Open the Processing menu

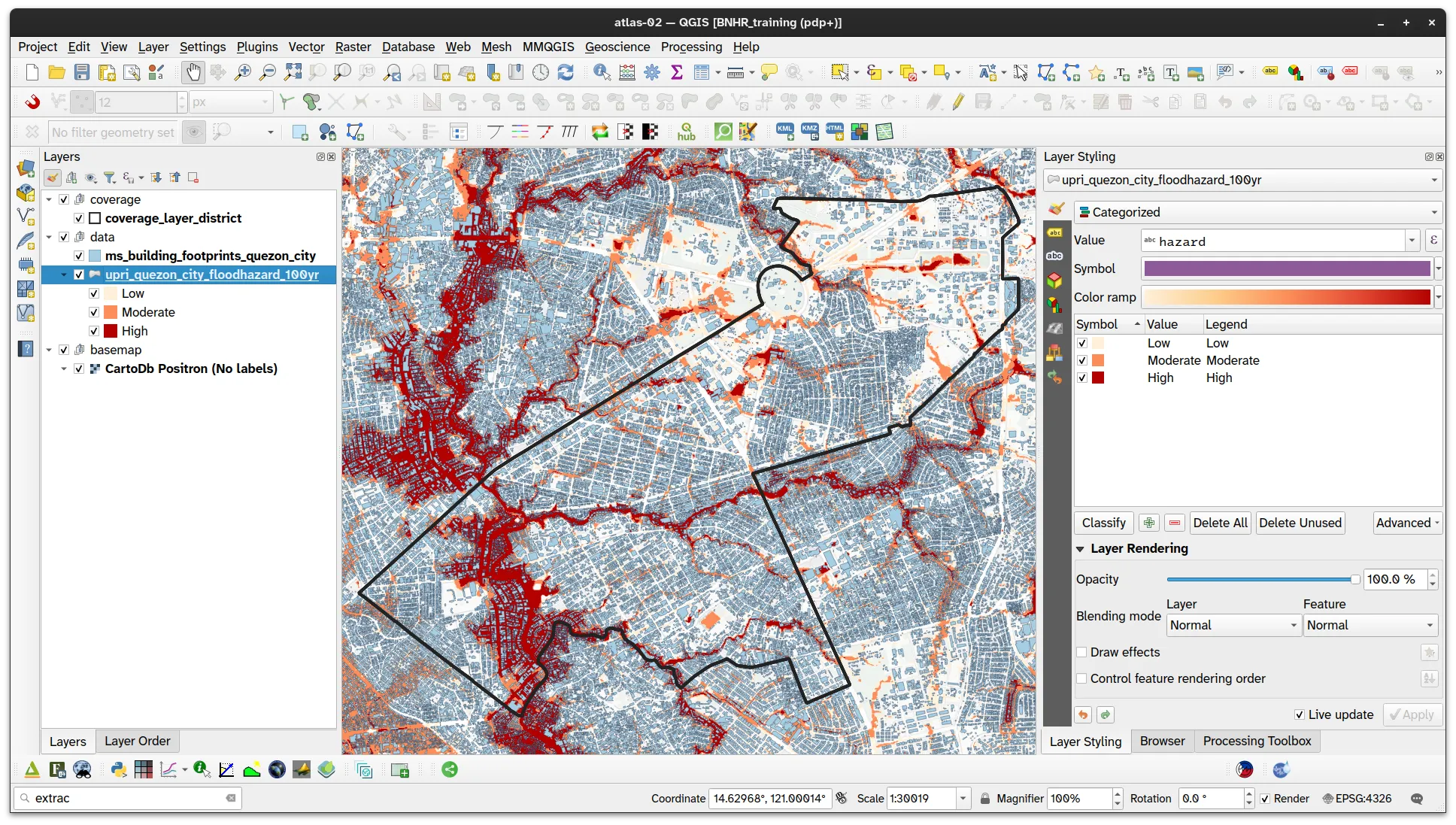(691, 47)
